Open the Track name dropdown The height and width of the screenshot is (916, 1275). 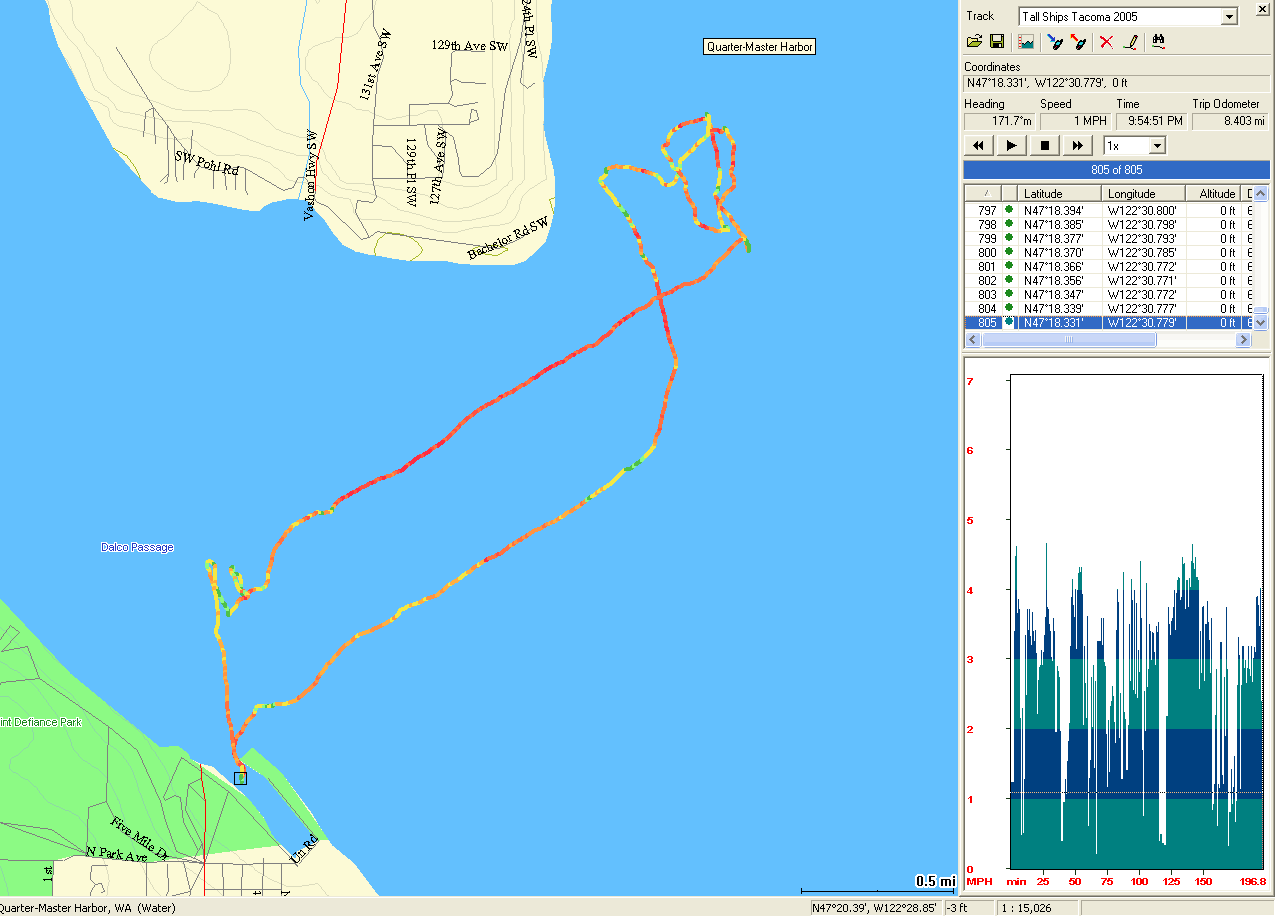pyautogui.click(x=1229, y=17)
